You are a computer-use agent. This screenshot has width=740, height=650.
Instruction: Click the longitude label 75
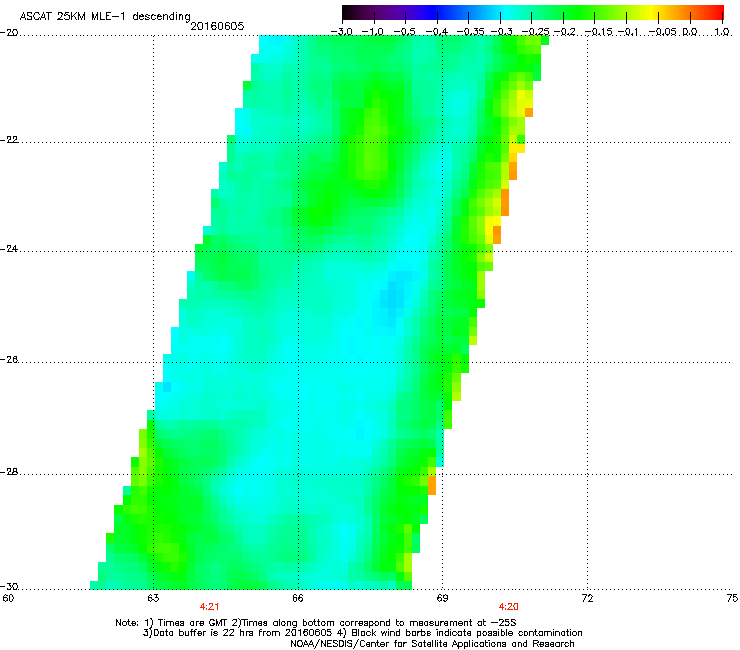(732, 598)
